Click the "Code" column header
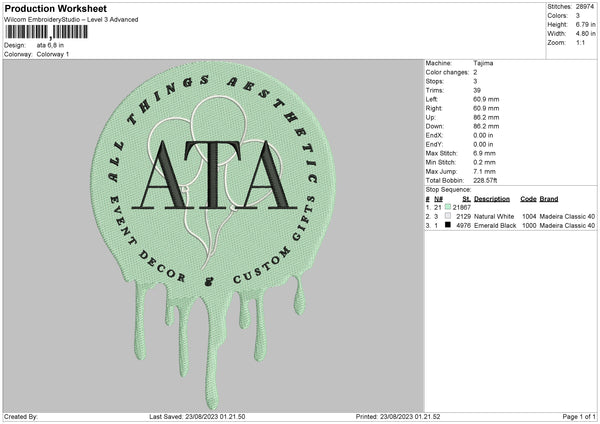The height and width of the screenshot is (424, 600). coord(528,199)
